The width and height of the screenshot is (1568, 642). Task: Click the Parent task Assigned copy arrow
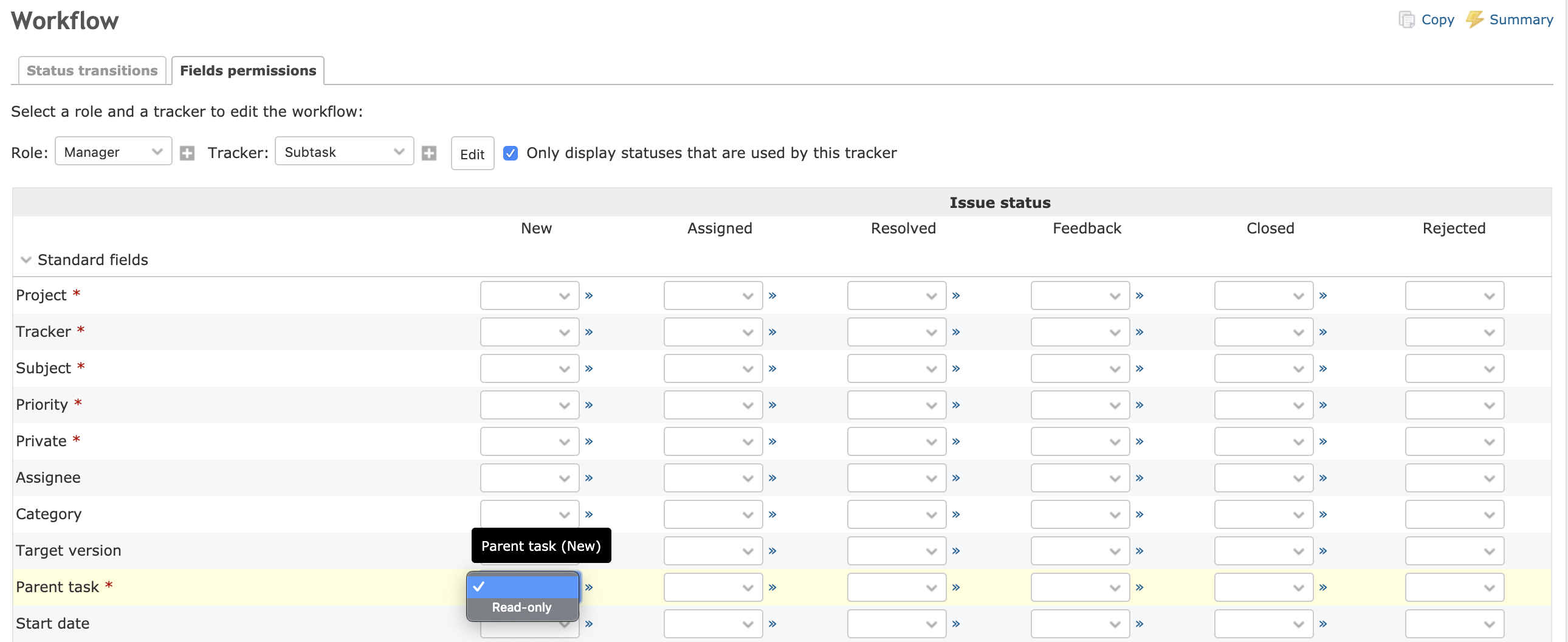772,588
